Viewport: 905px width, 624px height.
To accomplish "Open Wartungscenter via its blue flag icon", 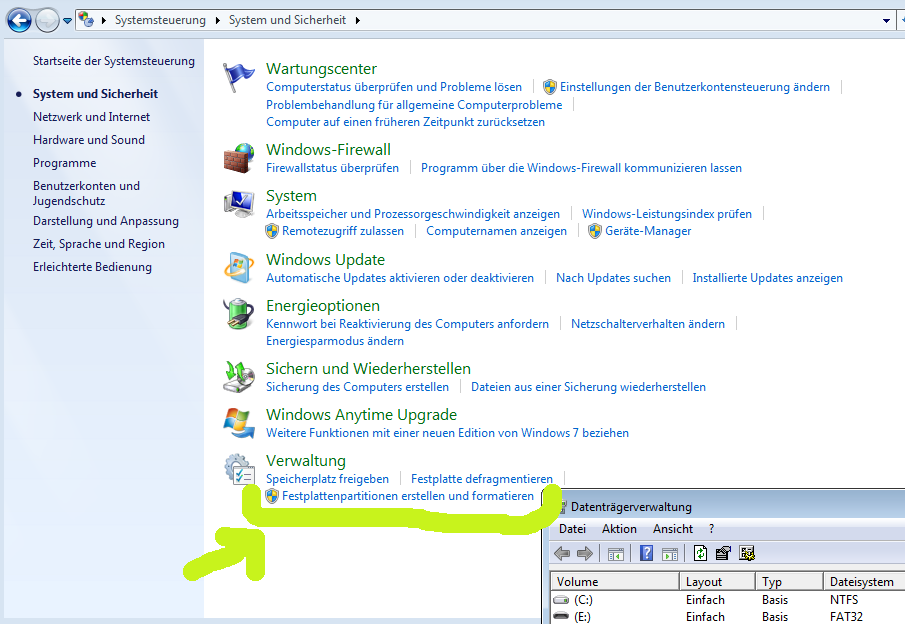I will pos(238,77).
